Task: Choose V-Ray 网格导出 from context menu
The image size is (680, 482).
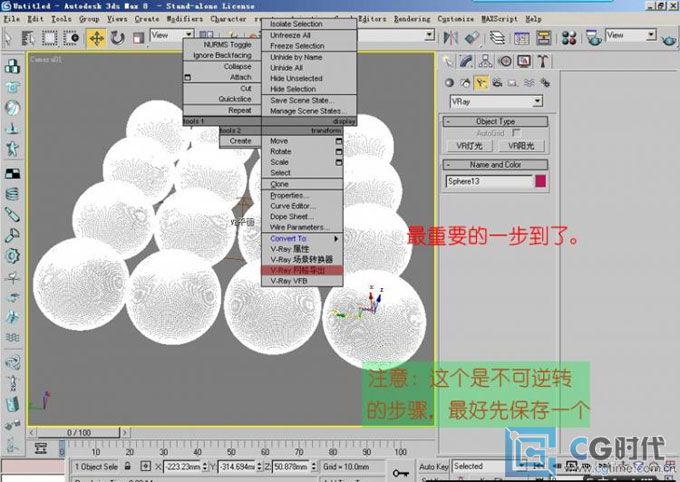Action: click(302, 270)
